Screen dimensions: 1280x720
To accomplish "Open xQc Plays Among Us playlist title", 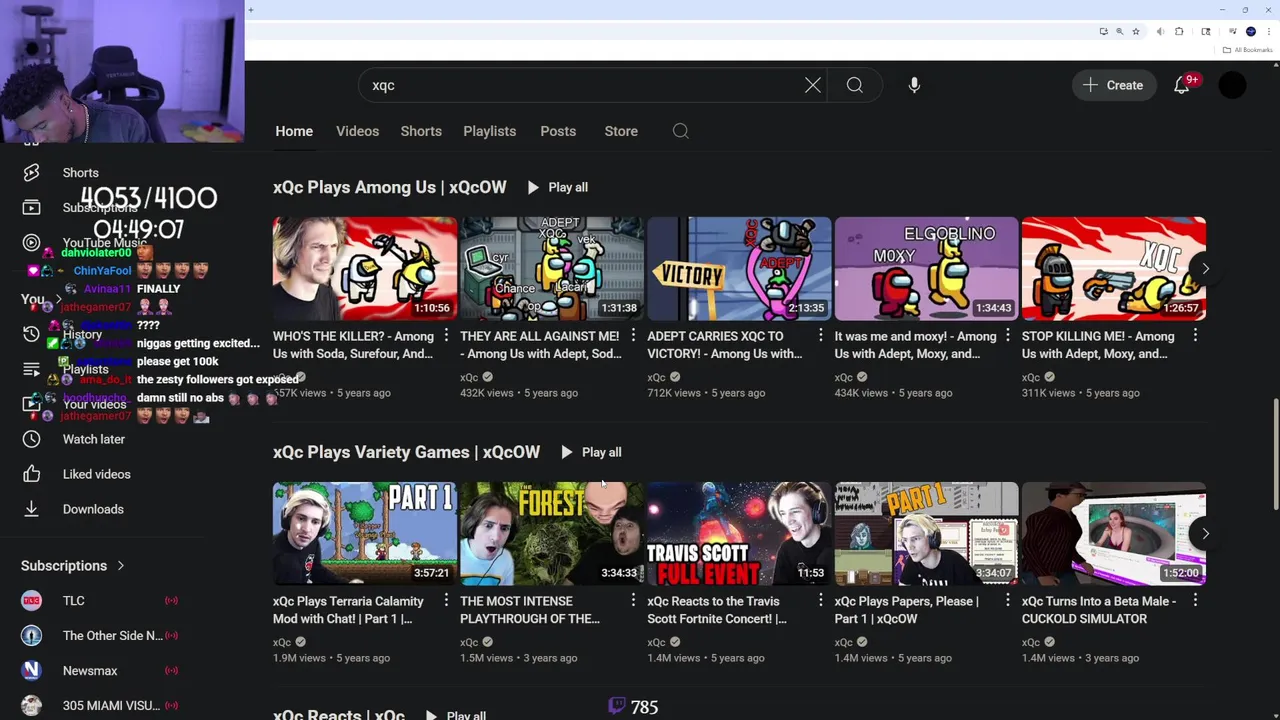I will [389, 187].
